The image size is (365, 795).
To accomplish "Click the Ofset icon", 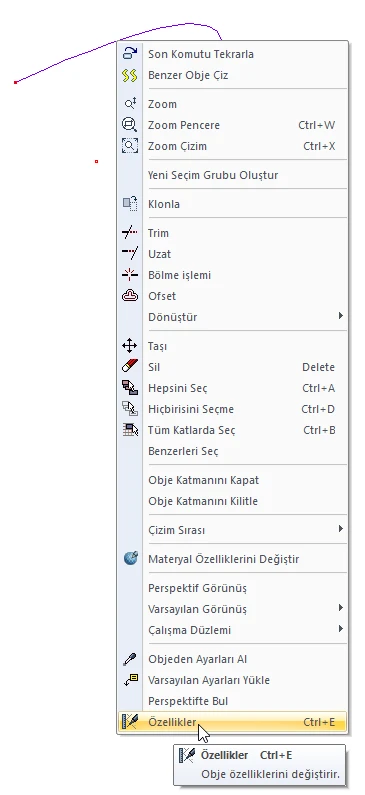I will tap(130, 296).
